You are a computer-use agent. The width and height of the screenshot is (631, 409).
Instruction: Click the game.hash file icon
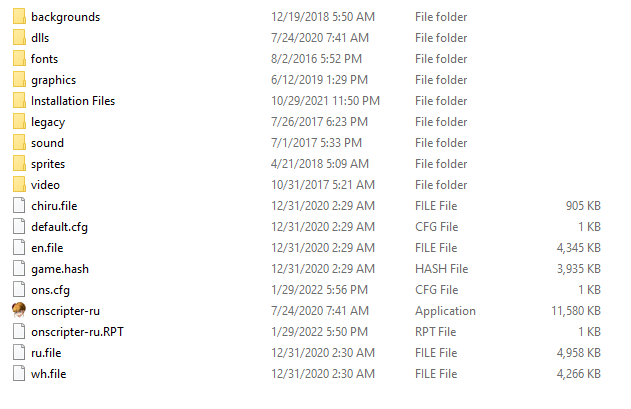pyautogui.click(x=19, y=269)
